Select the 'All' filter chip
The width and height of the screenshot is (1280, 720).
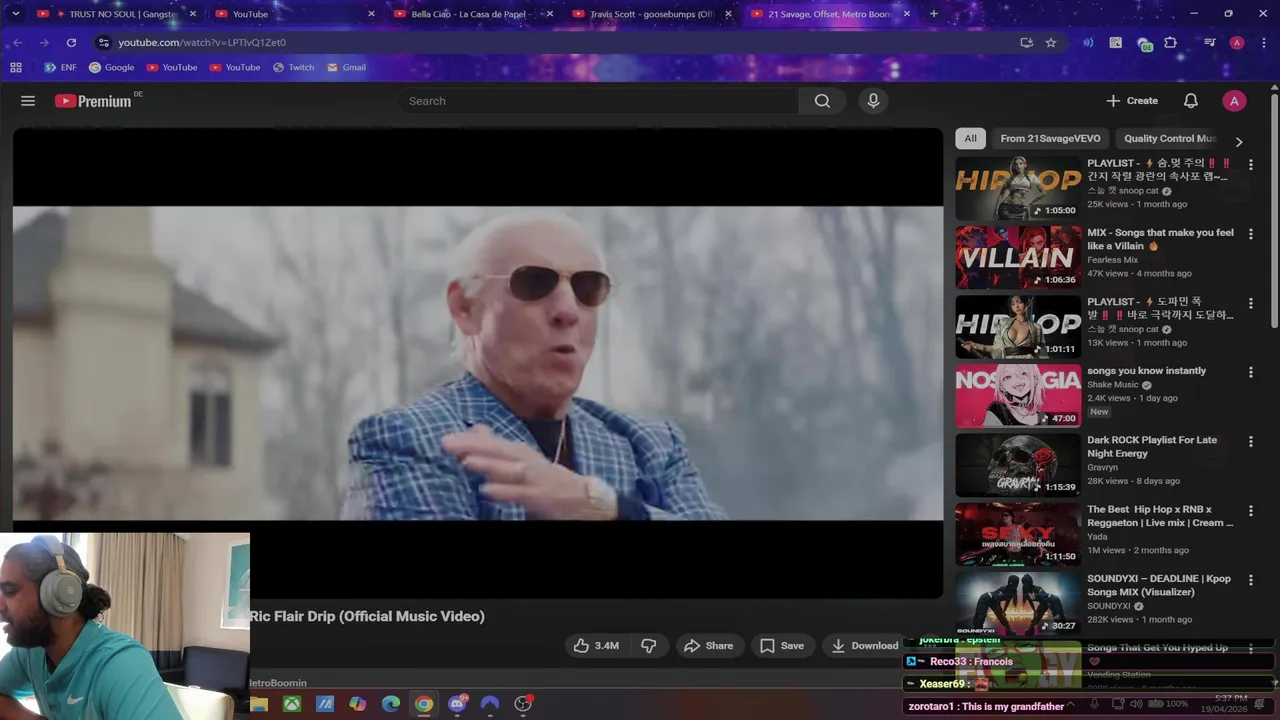pos(970,139)
